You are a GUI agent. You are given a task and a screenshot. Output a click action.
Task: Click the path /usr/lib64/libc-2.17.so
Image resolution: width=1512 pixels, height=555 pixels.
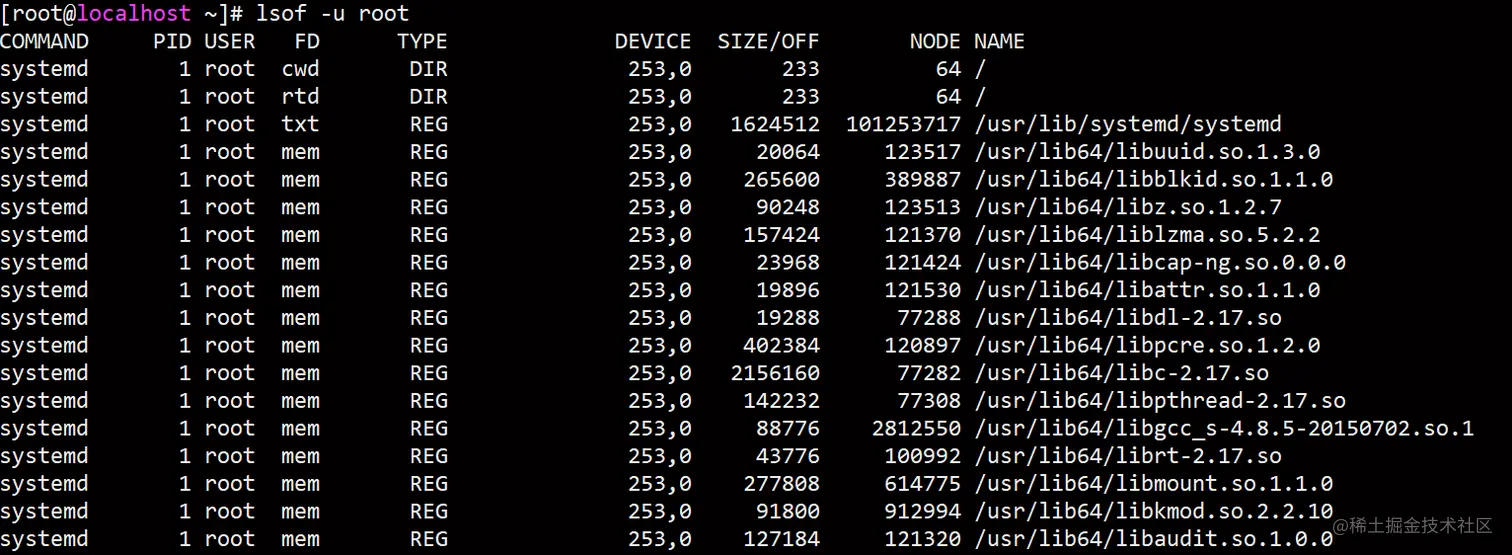(x=1121, y=373)
